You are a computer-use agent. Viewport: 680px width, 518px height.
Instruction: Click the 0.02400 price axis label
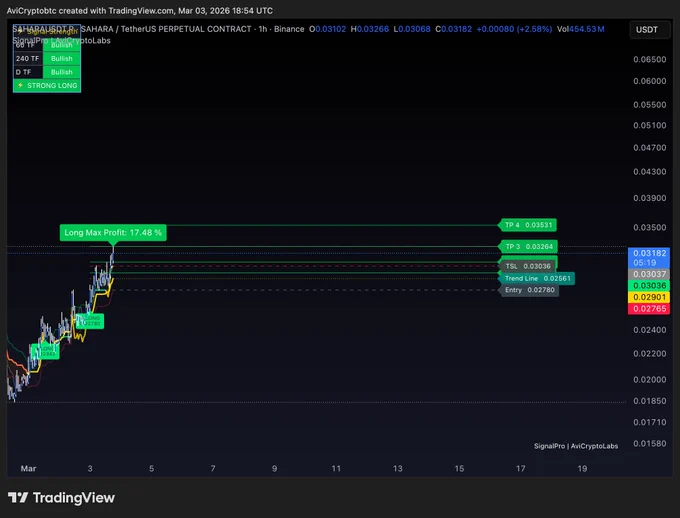(x=650, y=330)
